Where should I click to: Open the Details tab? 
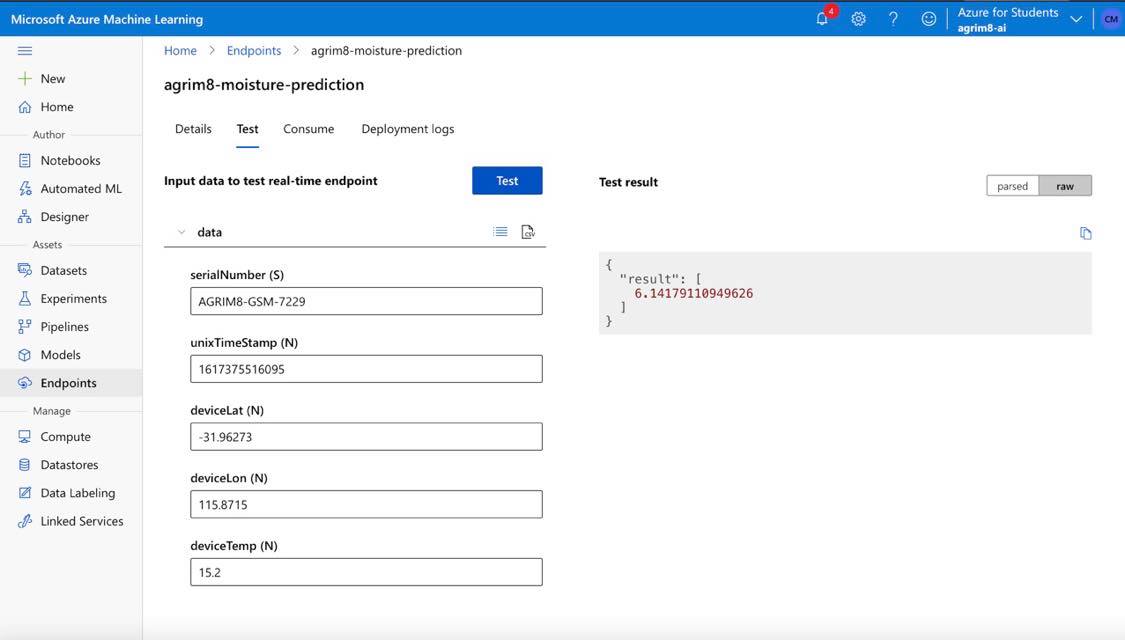click(193, 129)
